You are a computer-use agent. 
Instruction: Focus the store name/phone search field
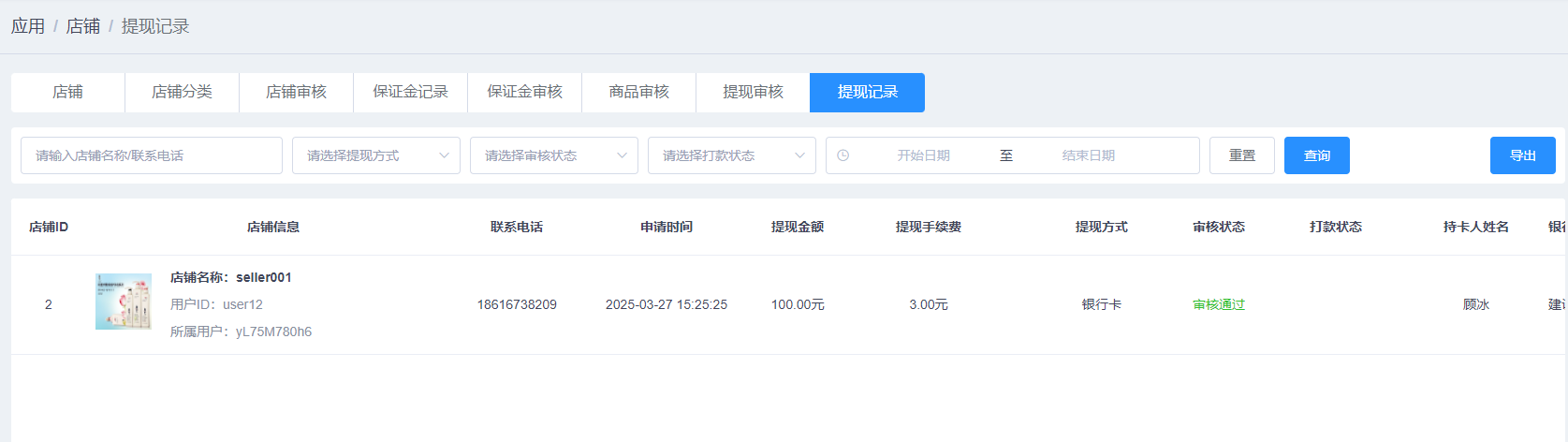point(152,155)
